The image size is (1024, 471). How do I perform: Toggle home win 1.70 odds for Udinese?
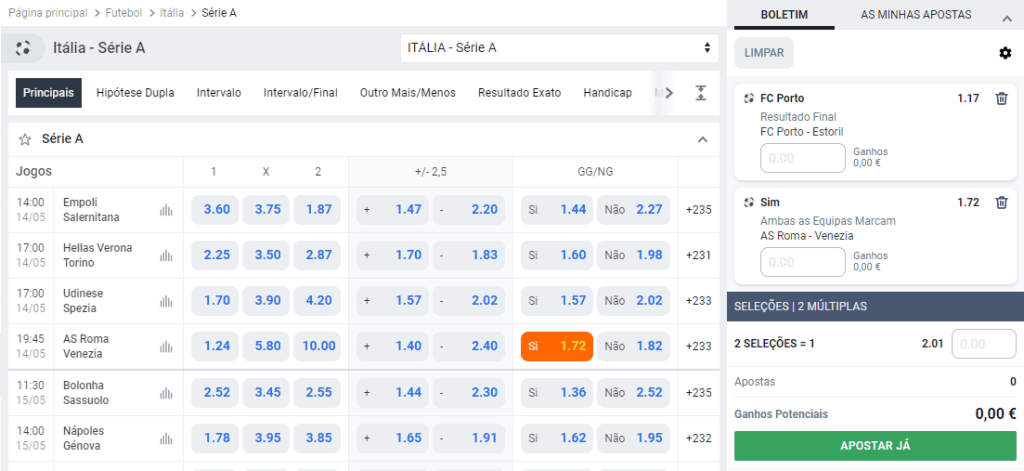click(216, 301)
